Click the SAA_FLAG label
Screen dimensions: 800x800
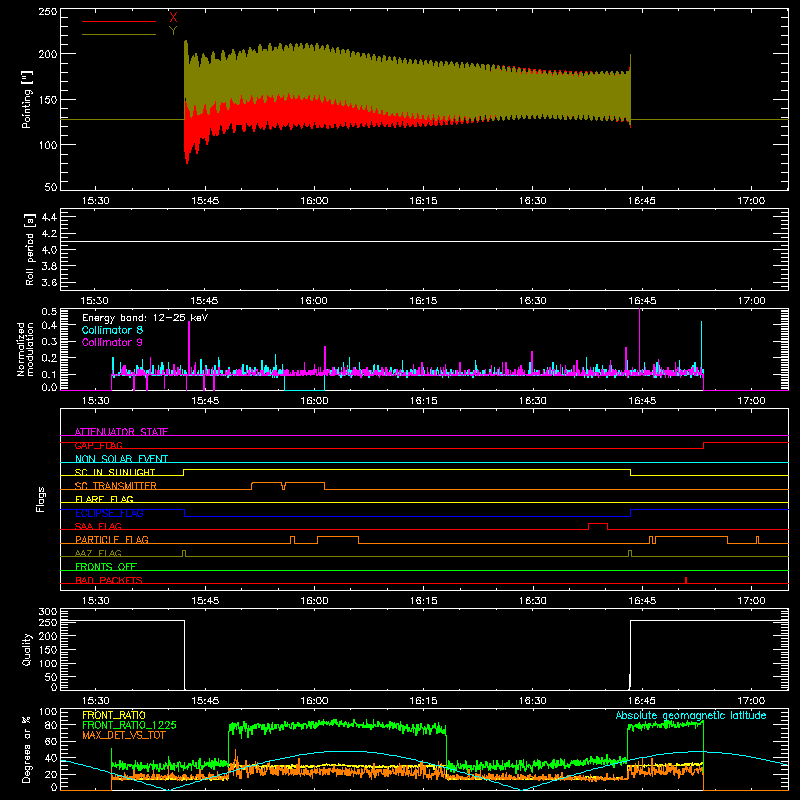click(98, 526)
